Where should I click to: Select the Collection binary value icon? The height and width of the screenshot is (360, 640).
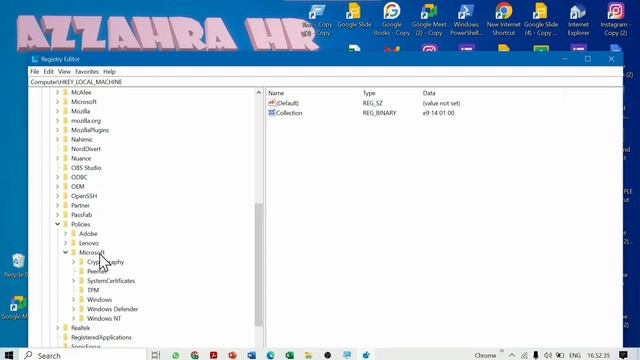click(x=272, y=113)
